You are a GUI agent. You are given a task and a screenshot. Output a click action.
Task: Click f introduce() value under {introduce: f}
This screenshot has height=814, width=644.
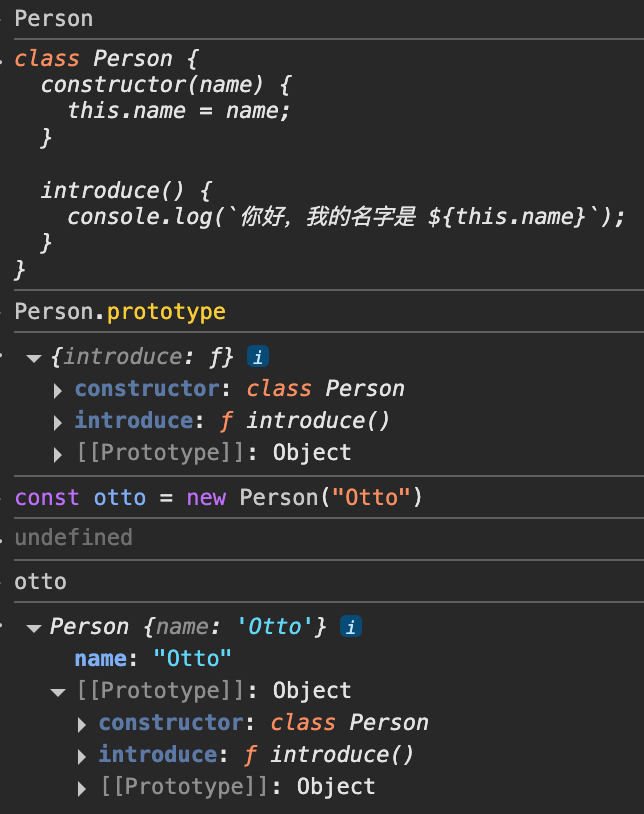[x=318, y=420]
